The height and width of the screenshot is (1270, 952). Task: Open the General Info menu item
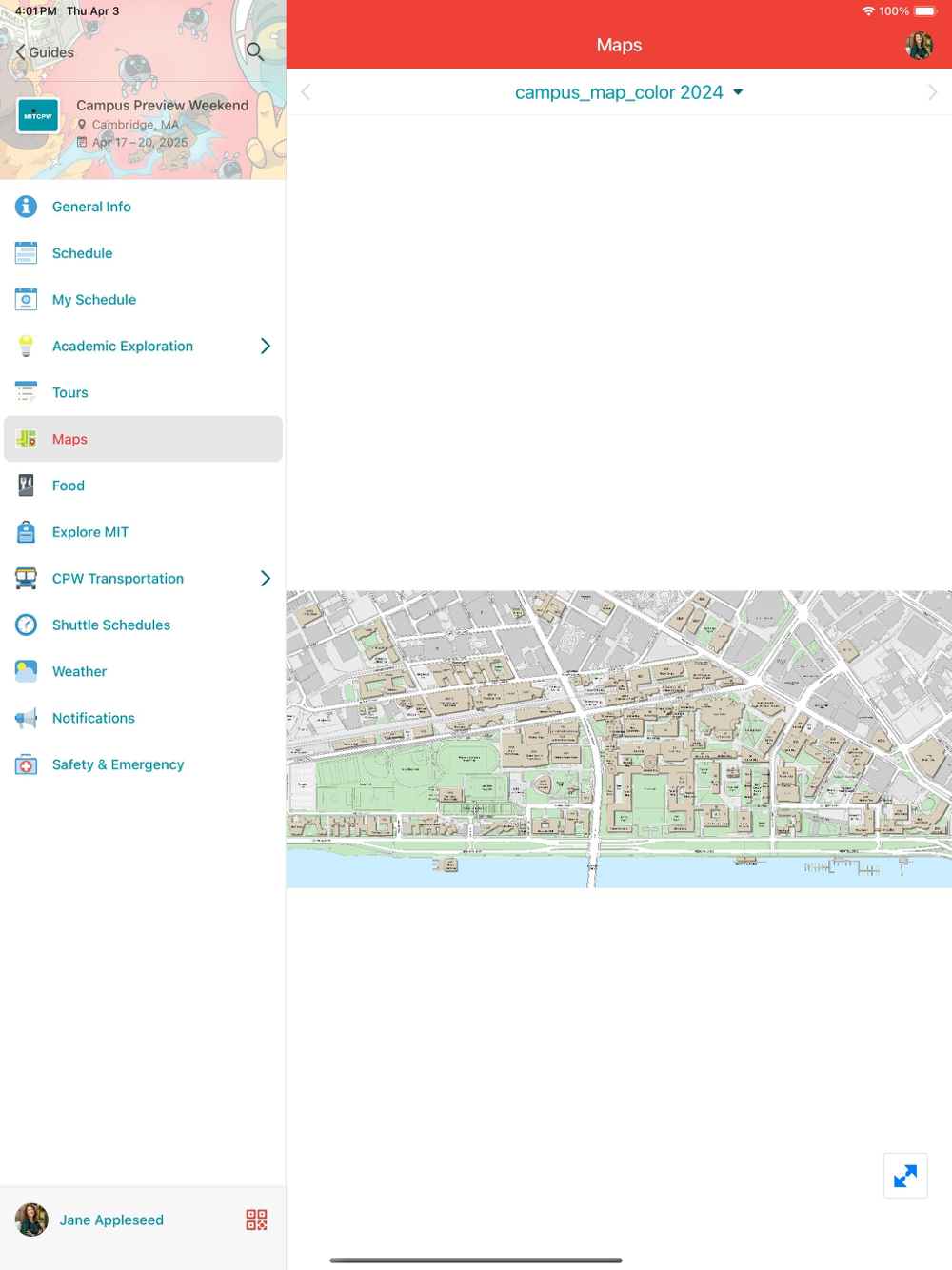pos(143,207)
